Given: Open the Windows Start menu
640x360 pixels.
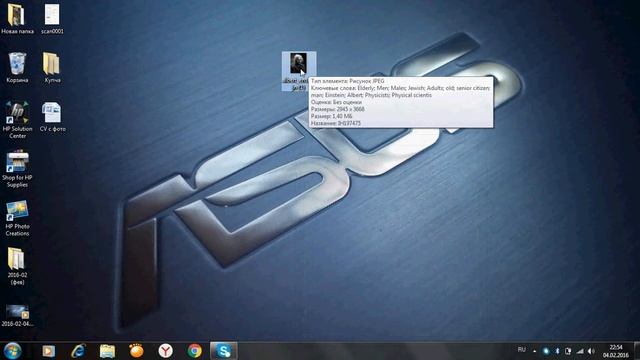Looking at the screenshot, I should pyautogui.click(x=12, y=351).
